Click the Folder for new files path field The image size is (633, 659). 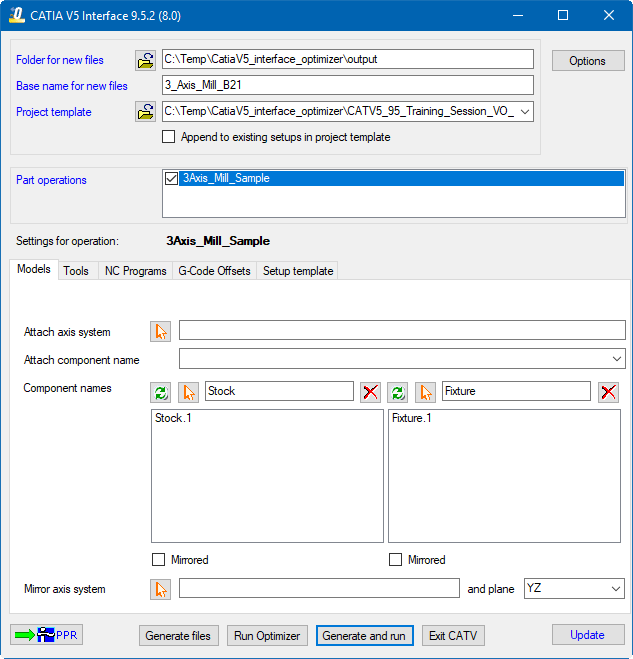(348, 59)
